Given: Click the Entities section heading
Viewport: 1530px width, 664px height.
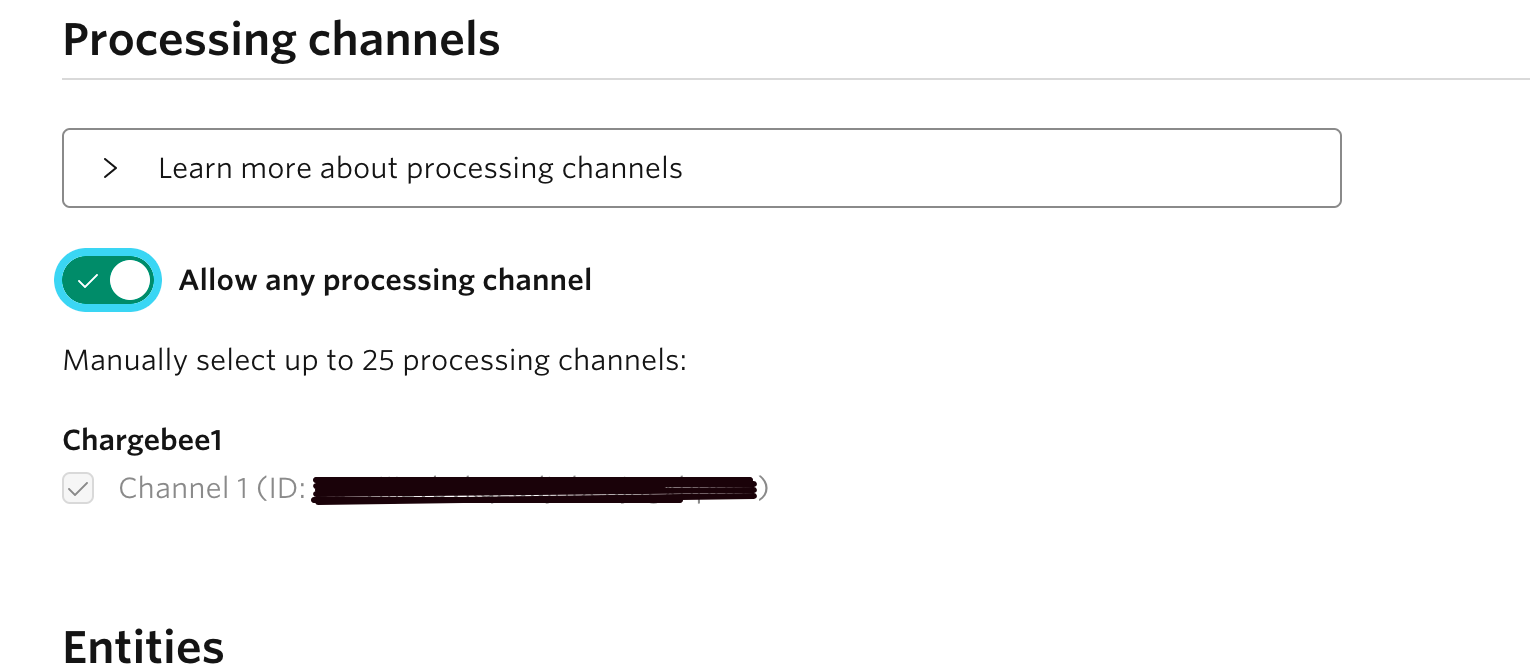Looking at the screenshot, I should (x=143, y=646).
